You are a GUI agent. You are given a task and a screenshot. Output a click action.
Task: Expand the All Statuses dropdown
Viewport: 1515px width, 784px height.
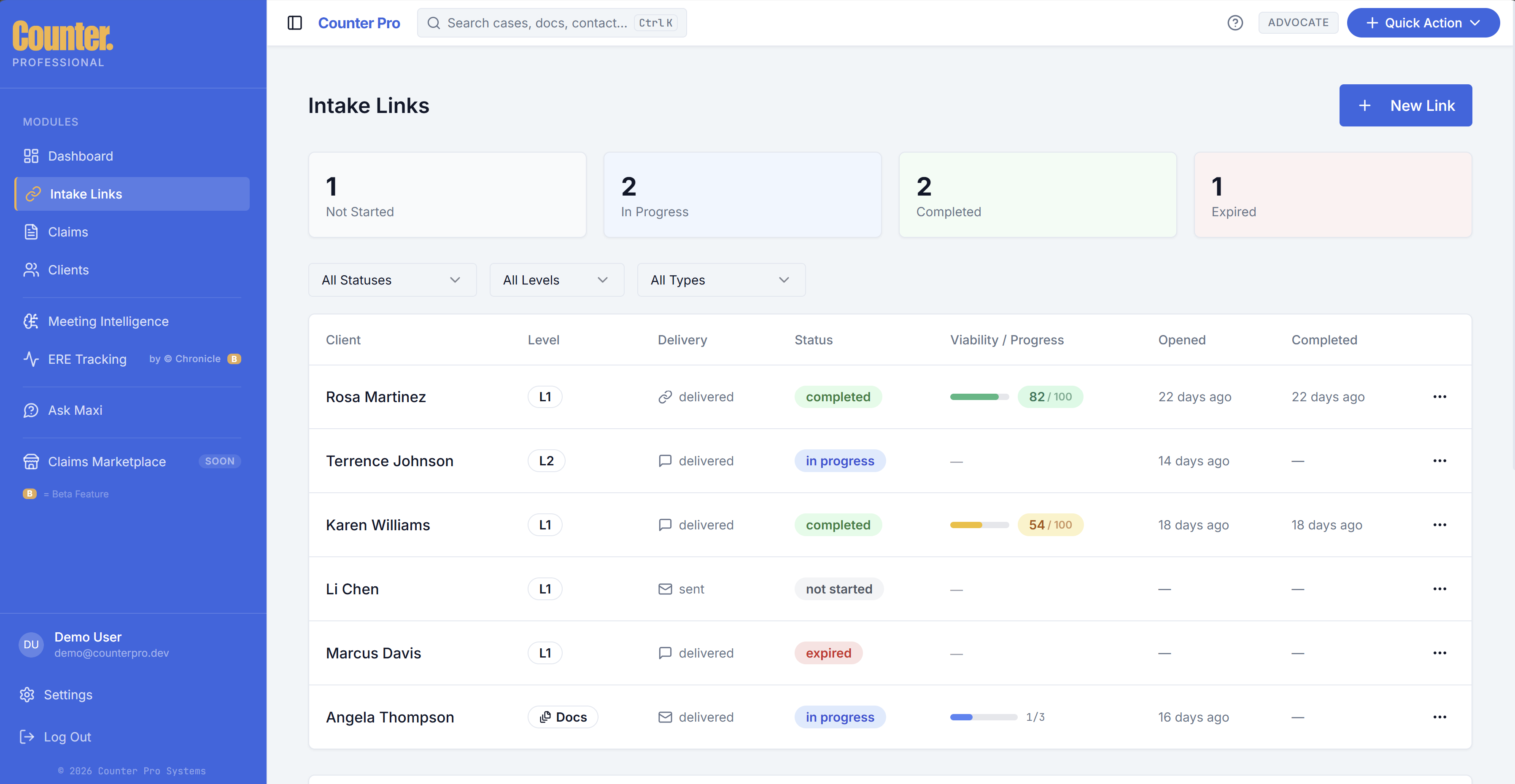pyautogui.click(x=392, y=280)
